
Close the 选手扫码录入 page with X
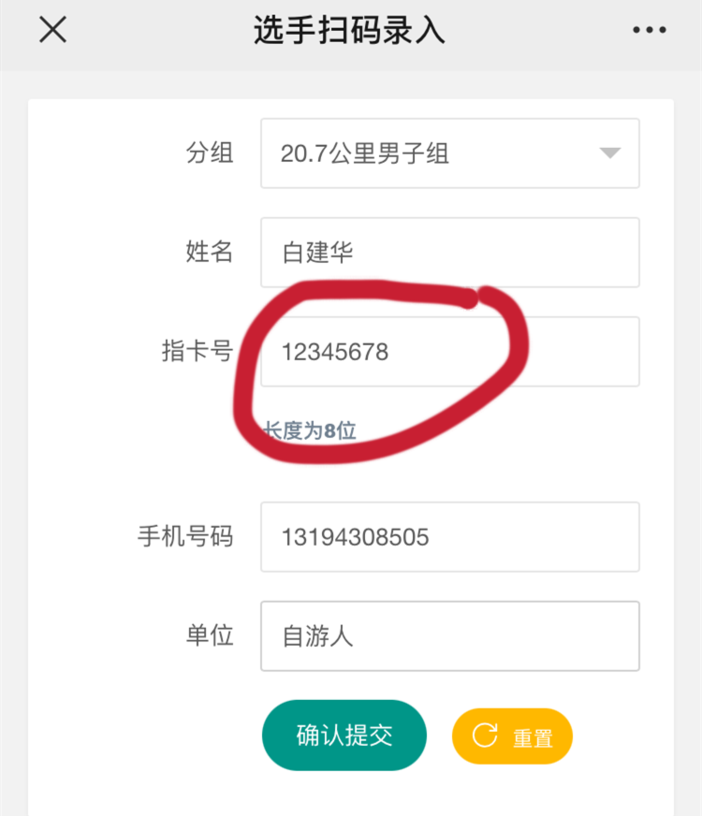click(x=52, y=30)
